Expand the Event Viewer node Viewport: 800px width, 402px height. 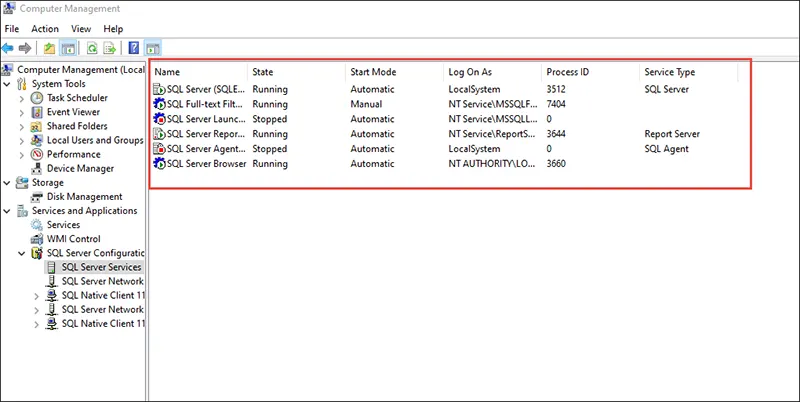22,112
